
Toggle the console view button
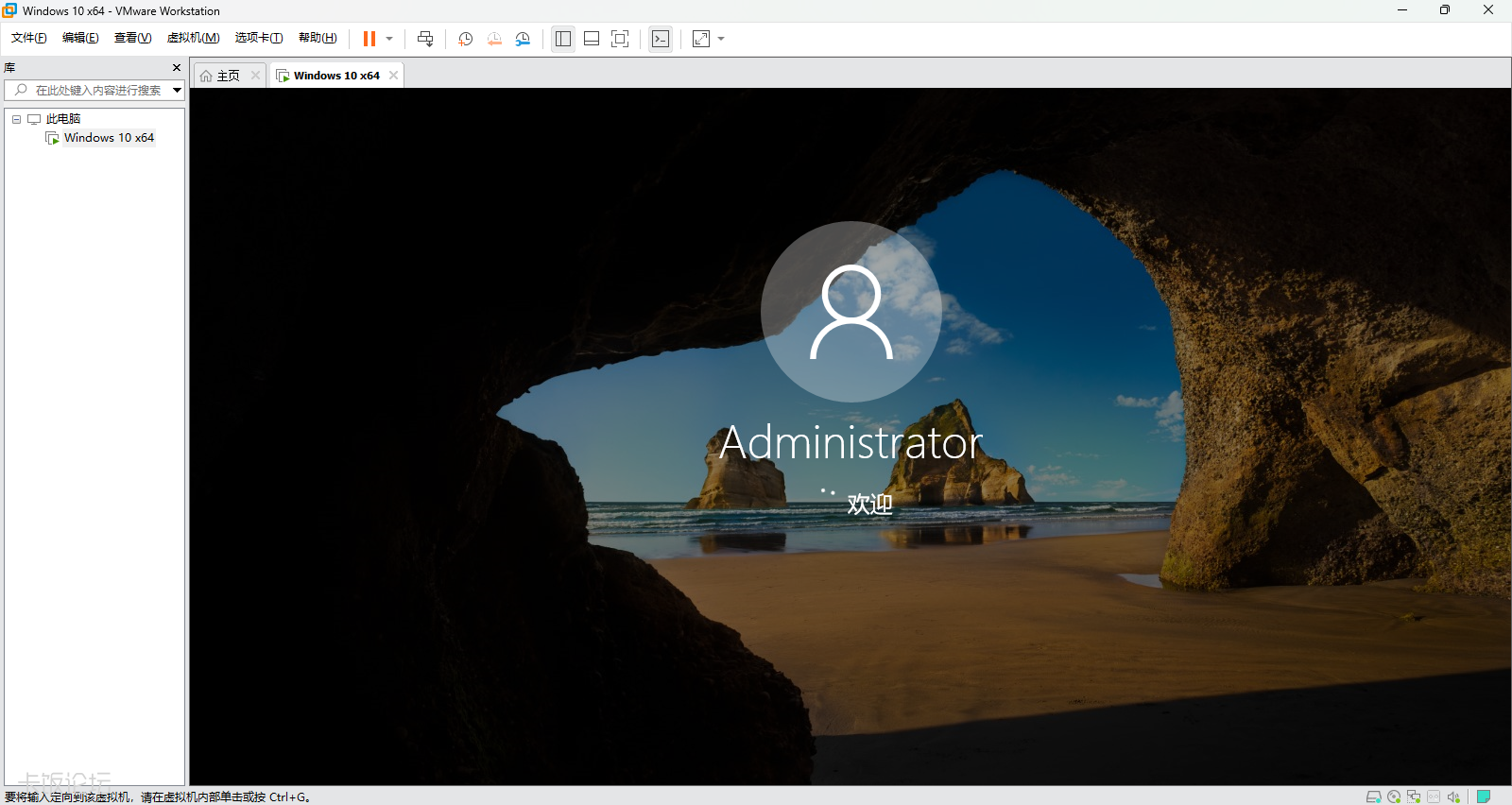coord(661,39)
